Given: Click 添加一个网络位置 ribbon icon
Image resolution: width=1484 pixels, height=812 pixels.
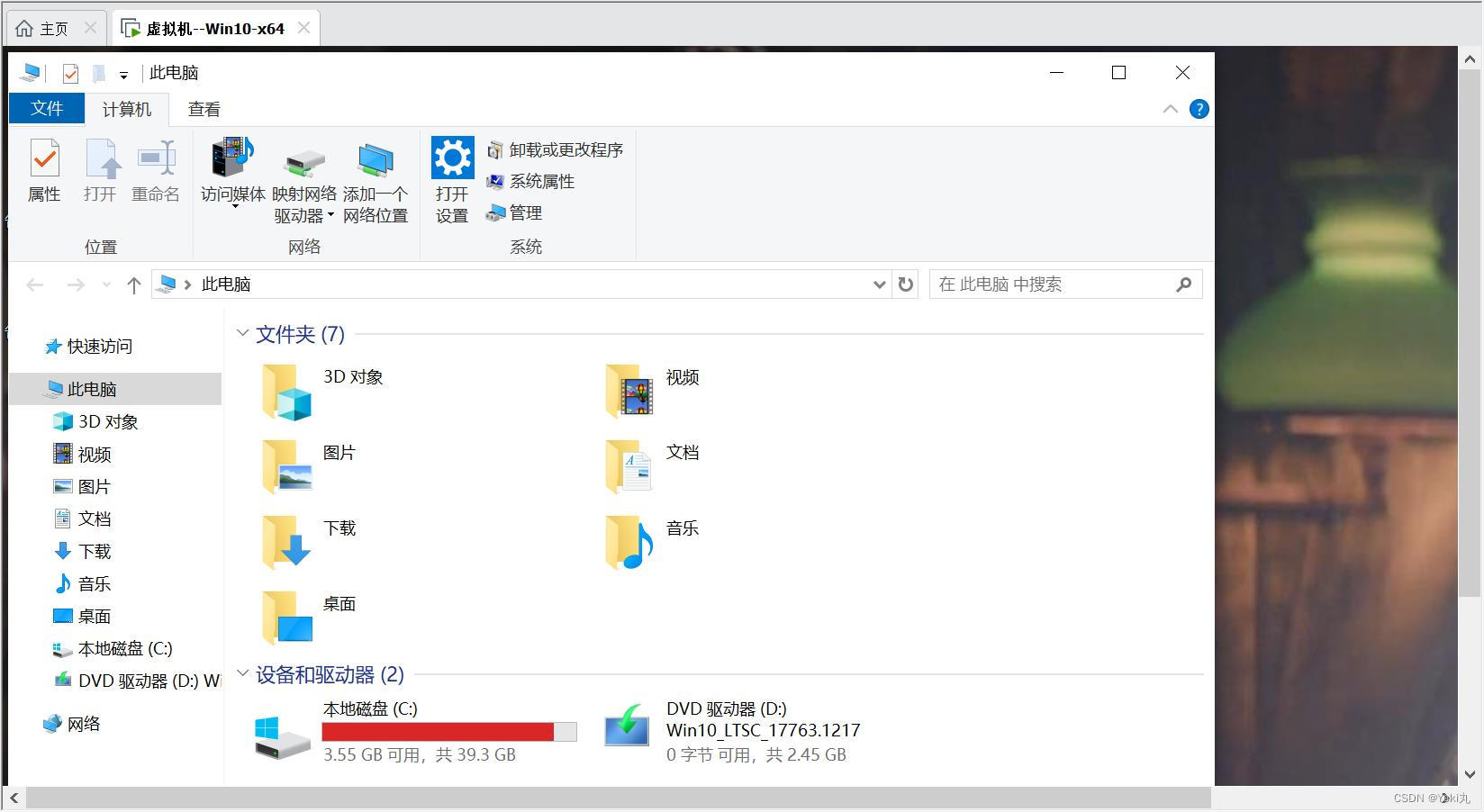Looking at the screenshot, I should coord(376,161).
